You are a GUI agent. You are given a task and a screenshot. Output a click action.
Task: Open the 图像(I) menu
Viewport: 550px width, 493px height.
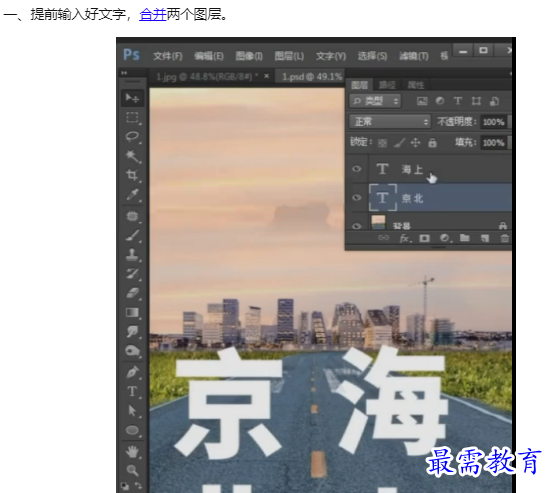coord(249,56)
